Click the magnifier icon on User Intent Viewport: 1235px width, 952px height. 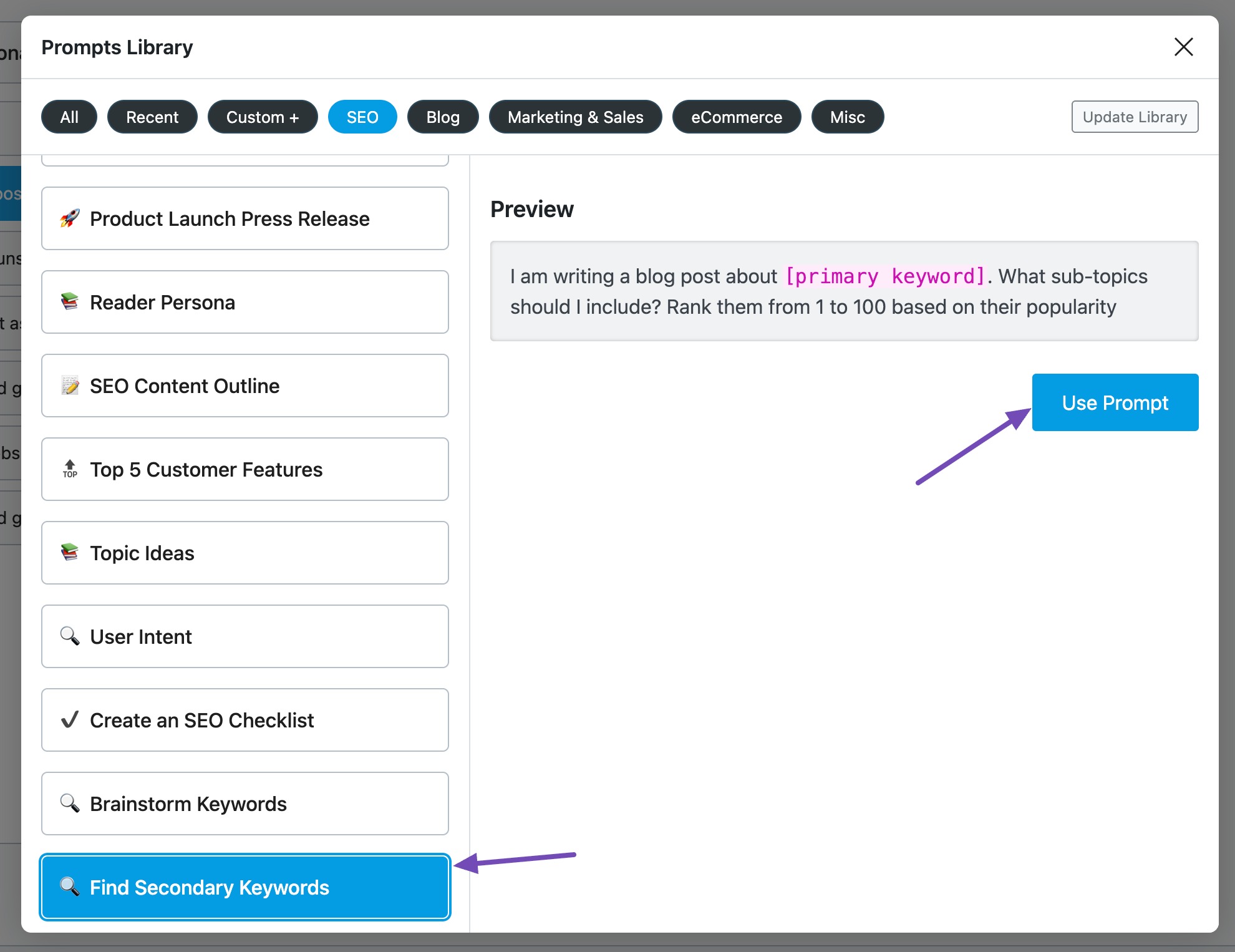70,636
